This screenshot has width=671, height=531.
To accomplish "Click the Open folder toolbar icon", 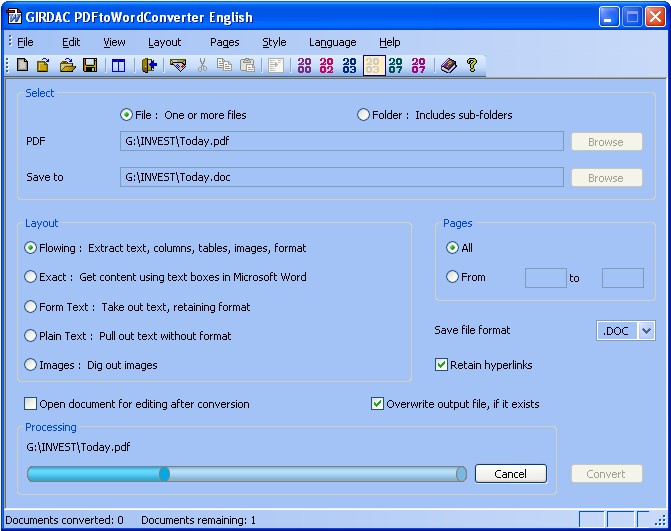I will (x=67, y=65).
